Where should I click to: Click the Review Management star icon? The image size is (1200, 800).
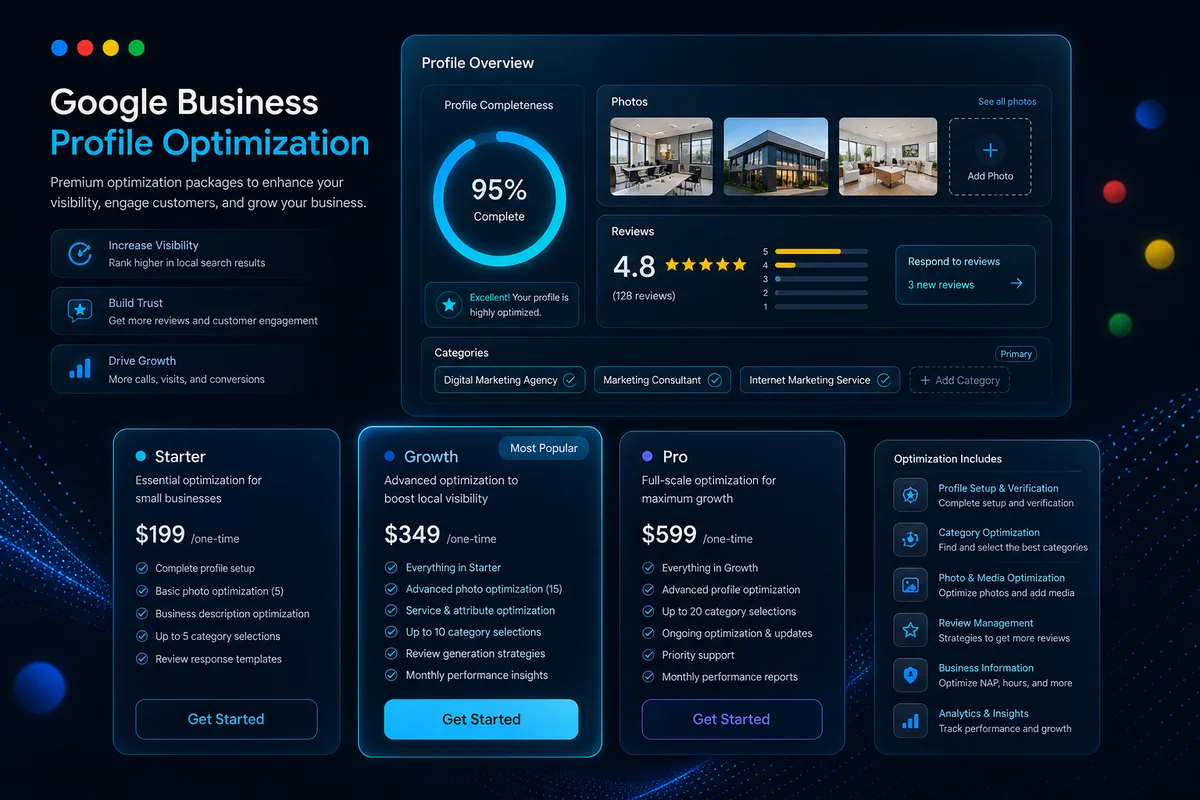[x=910, y=630]
